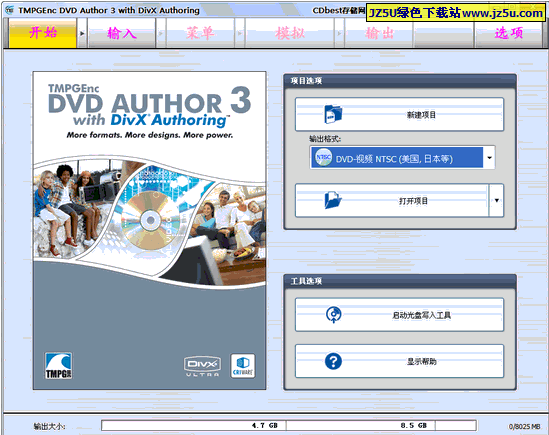Click the question mark help icon
The height and width of the screenshot is (435, 549).
(333, 361)
